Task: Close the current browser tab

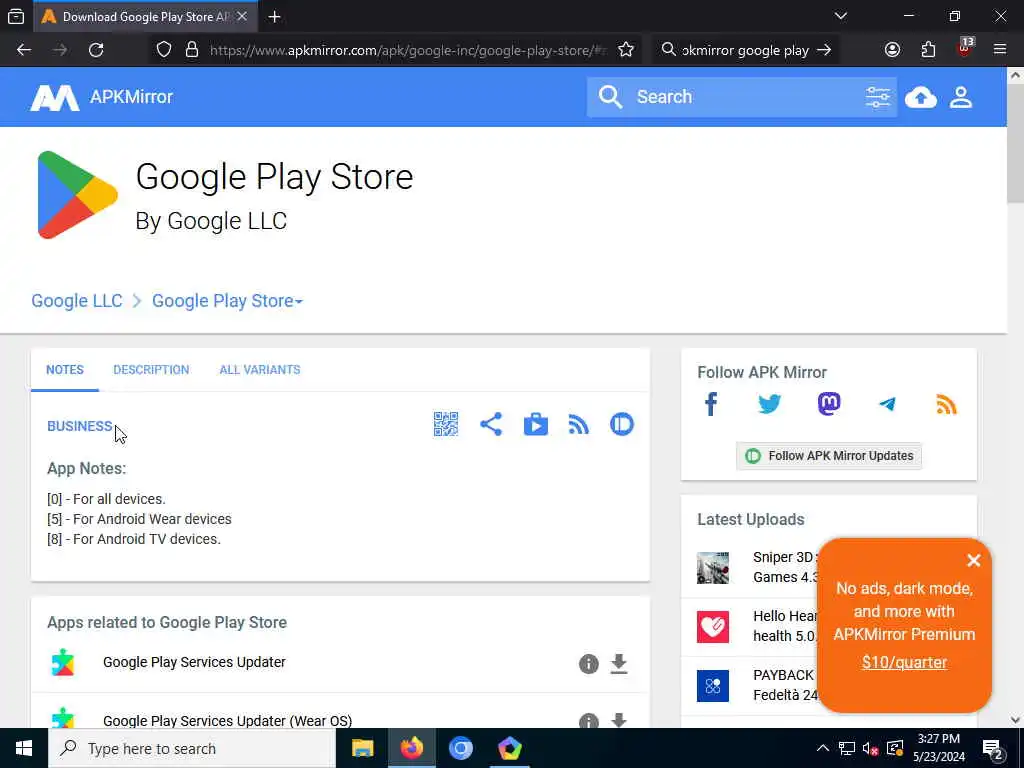Action: 242,16
